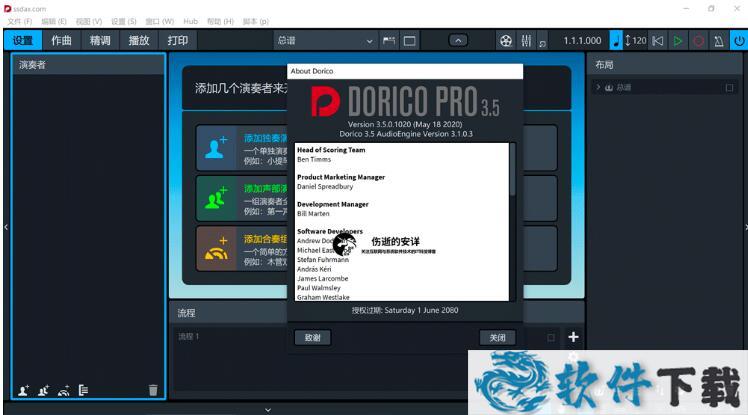Toggle the power activation button in the toolbar

coord(738,41)
